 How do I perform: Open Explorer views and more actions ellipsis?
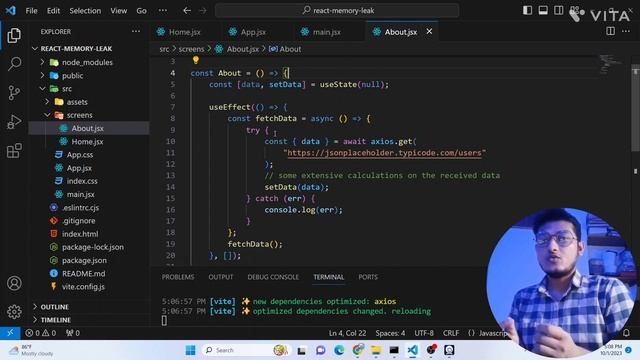(136, 31)
